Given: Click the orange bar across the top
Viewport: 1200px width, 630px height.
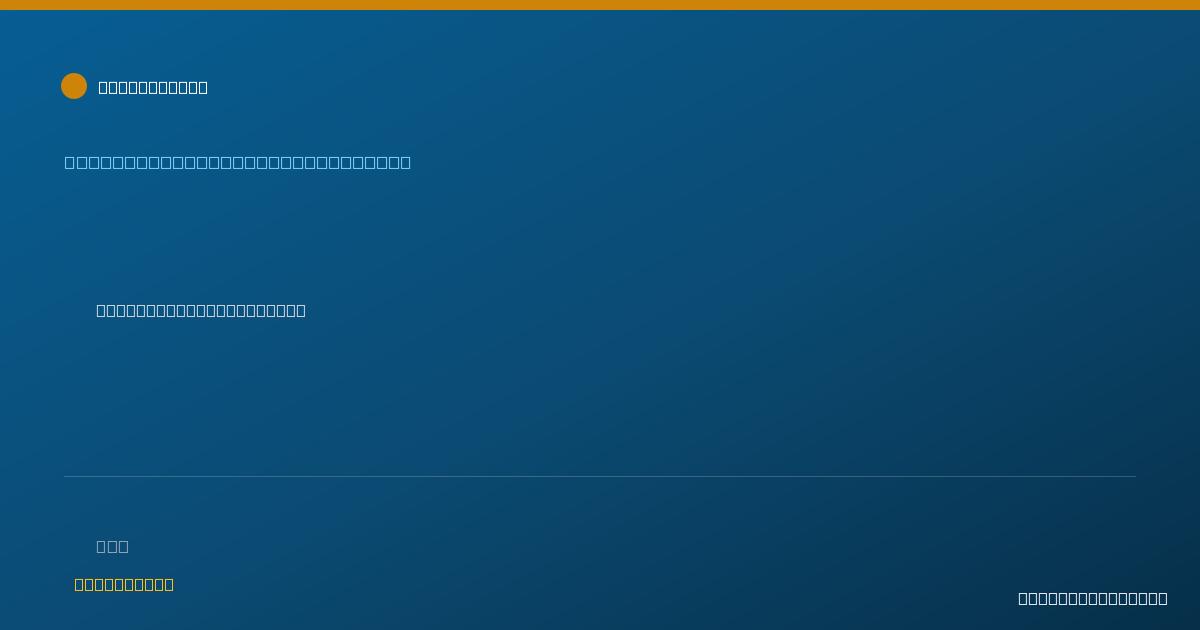Looking at the screenshot, I should [600, 5].
